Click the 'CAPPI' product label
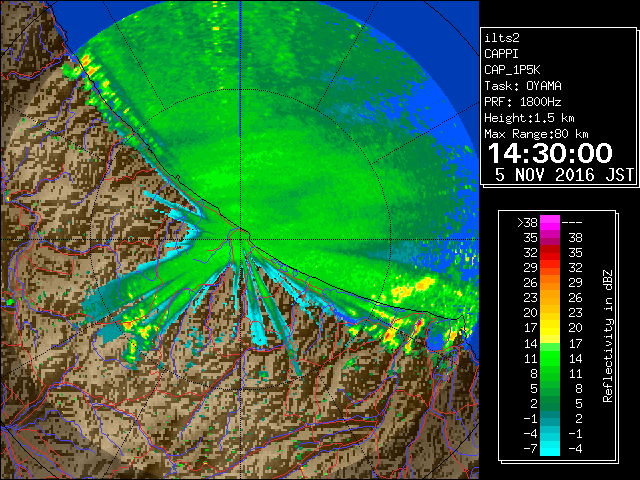 click(x=501, y=54)
